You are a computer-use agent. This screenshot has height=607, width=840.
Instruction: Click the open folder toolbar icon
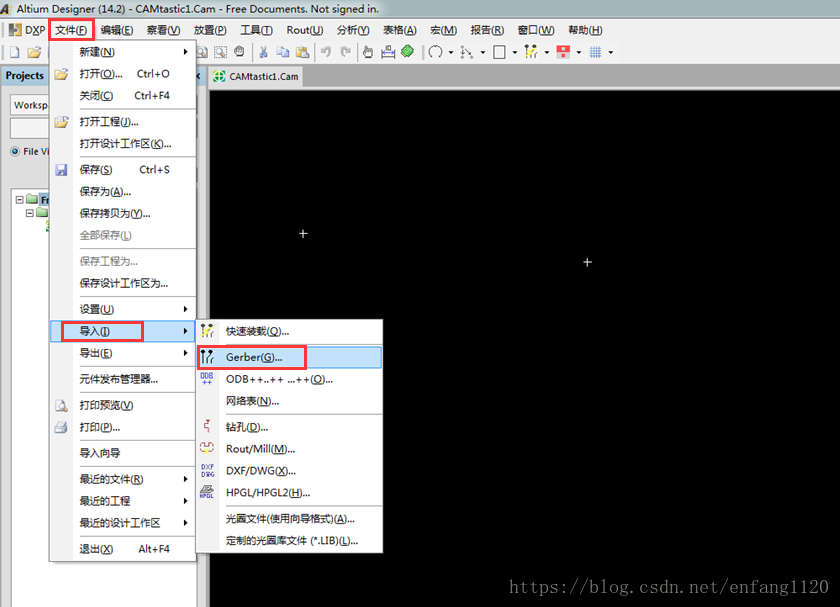pos(34,52)
